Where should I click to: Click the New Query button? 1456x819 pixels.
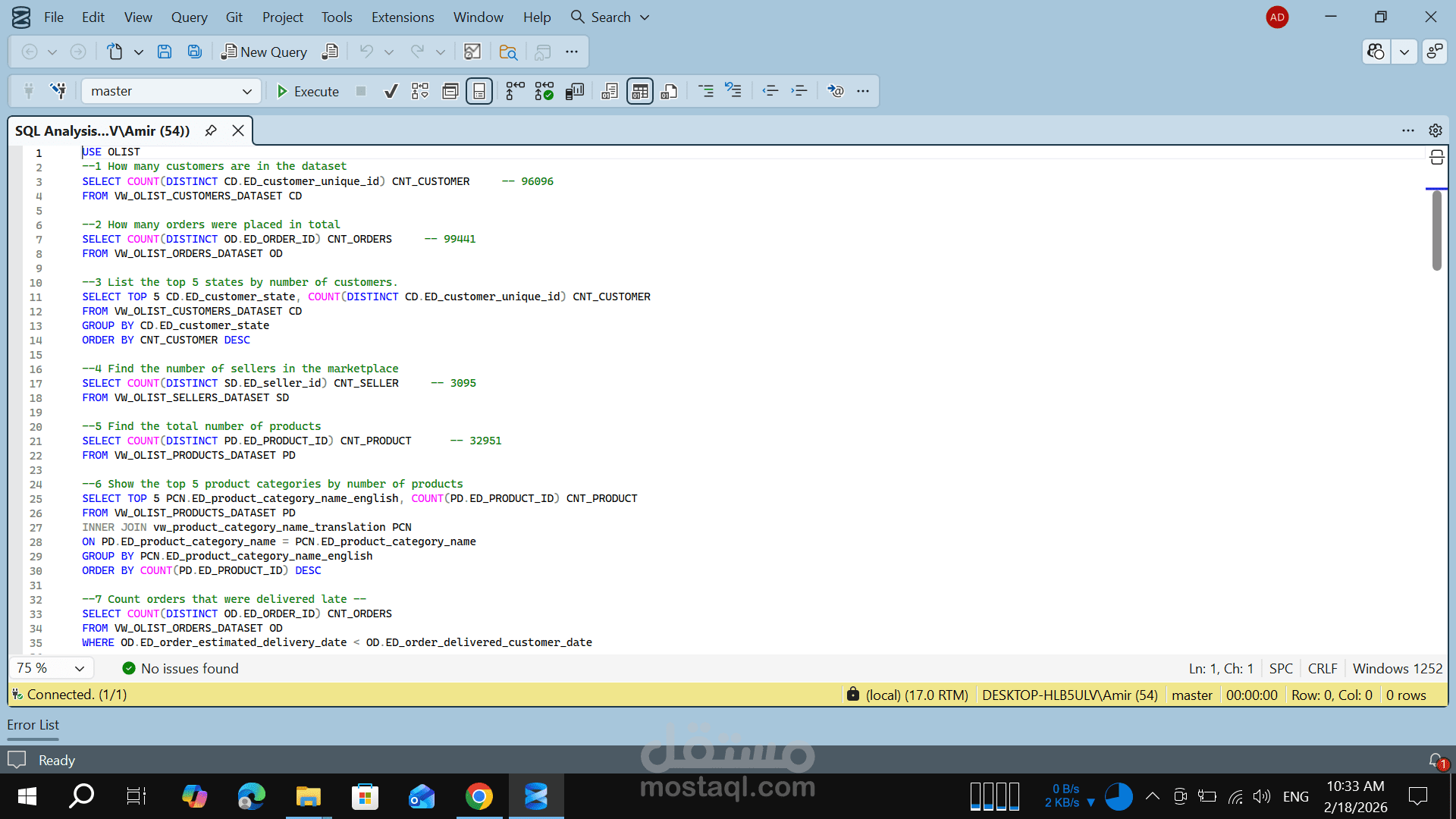[x=264, y=52]
